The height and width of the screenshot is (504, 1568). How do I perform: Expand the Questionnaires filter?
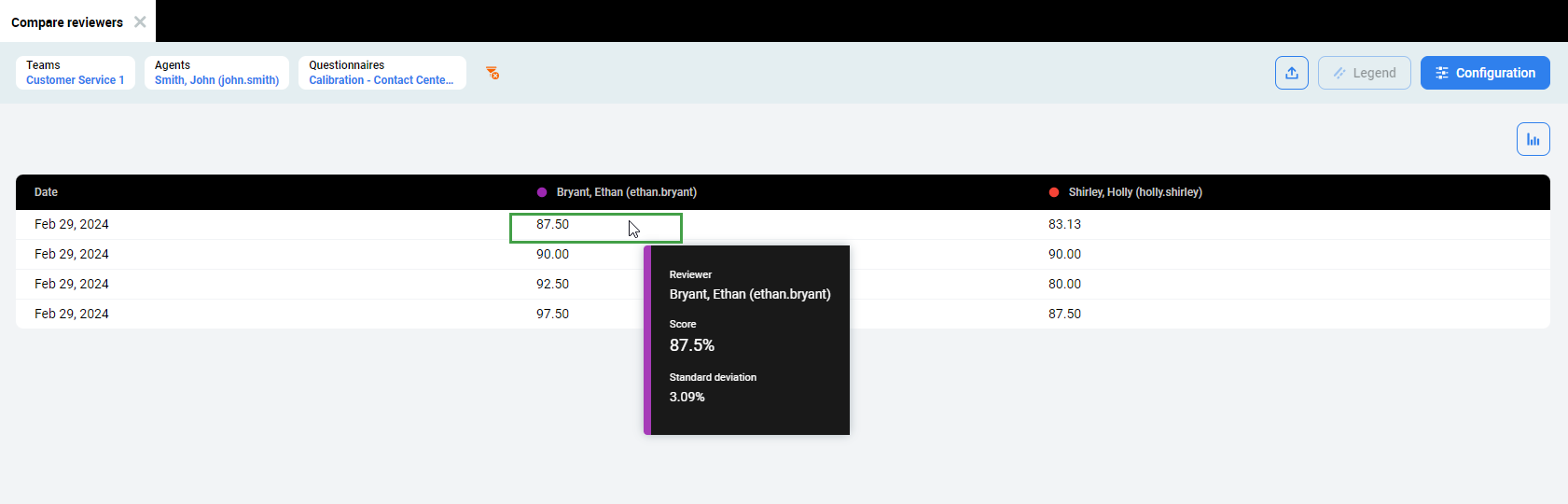(x=382, y=73)
